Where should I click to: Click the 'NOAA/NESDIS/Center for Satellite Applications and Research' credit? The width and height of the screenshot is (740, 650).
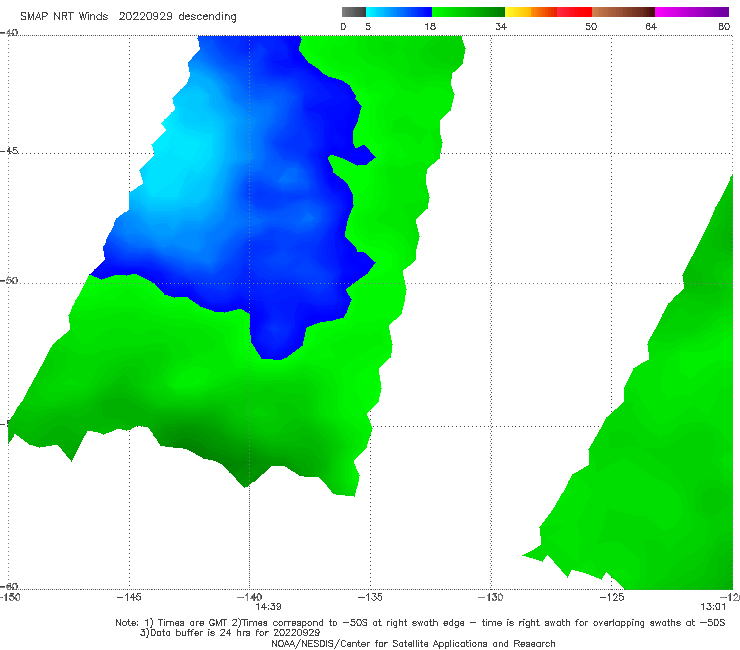(x=413, y=644)
